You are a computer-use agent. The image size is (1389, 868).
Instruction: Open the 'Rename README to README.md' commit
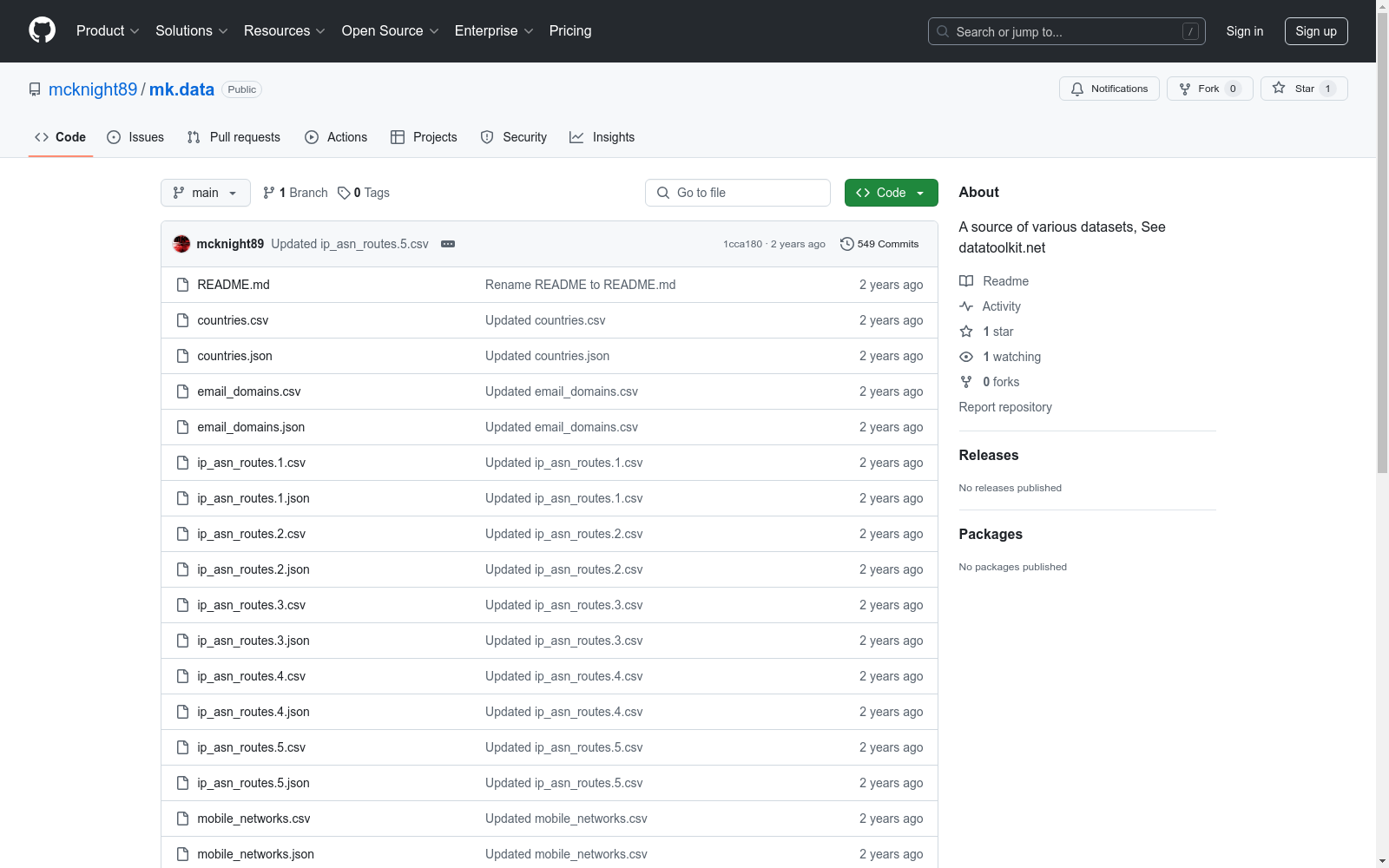click(x=580, y=285)
